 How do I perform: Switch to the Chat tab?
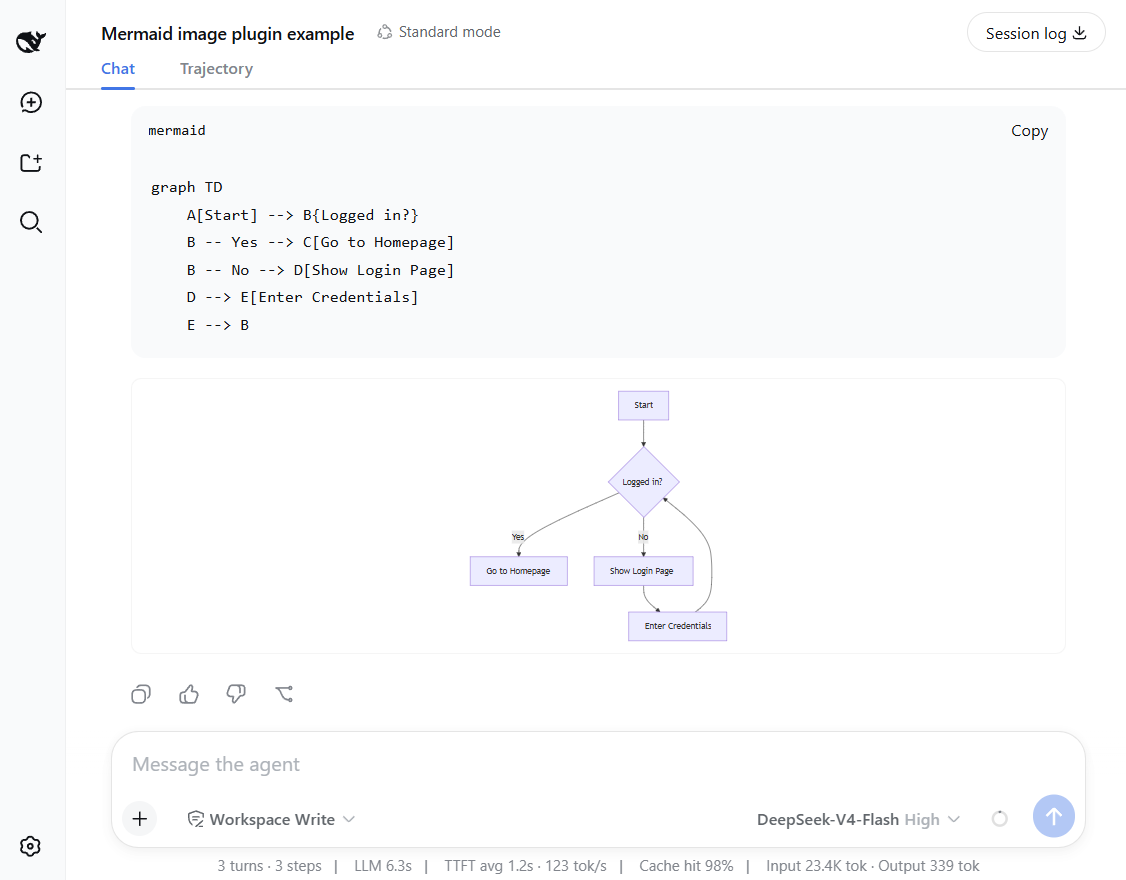tap(118, 69)
